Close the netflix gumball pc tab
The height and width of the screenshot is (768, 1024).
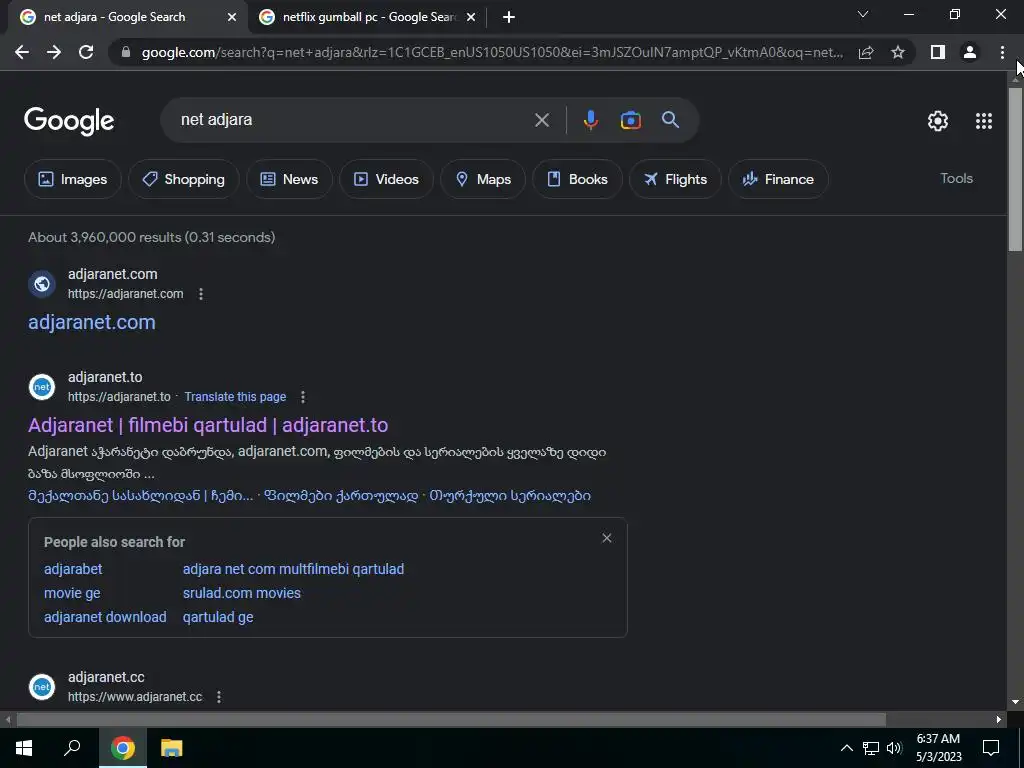(471, 18)
